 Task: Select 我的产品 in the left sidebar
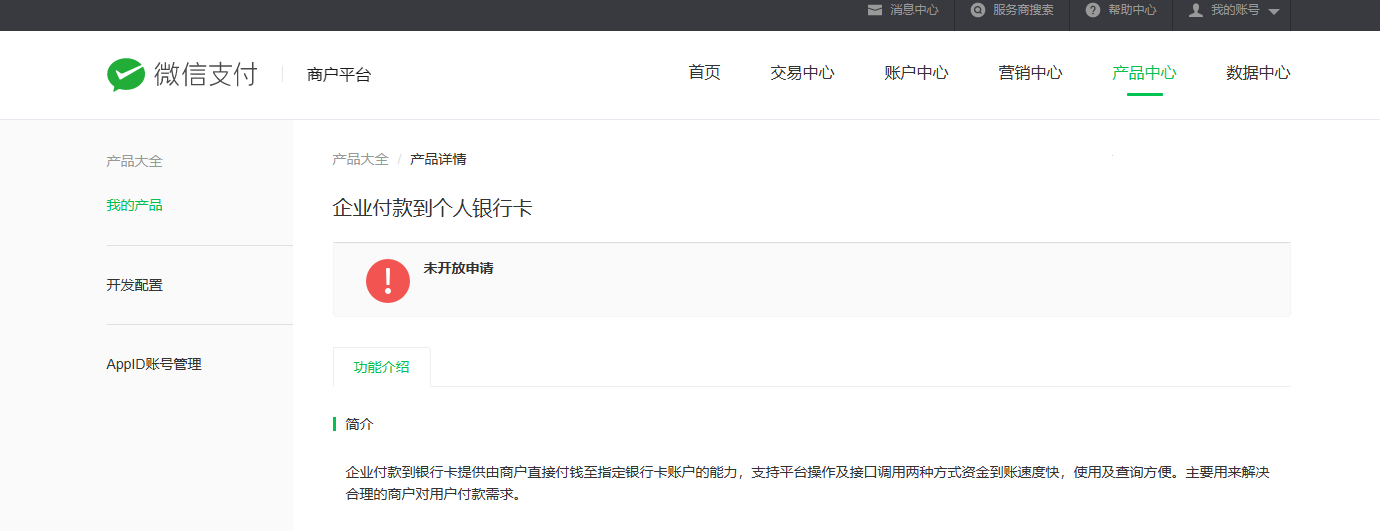(x=134, y=205)
